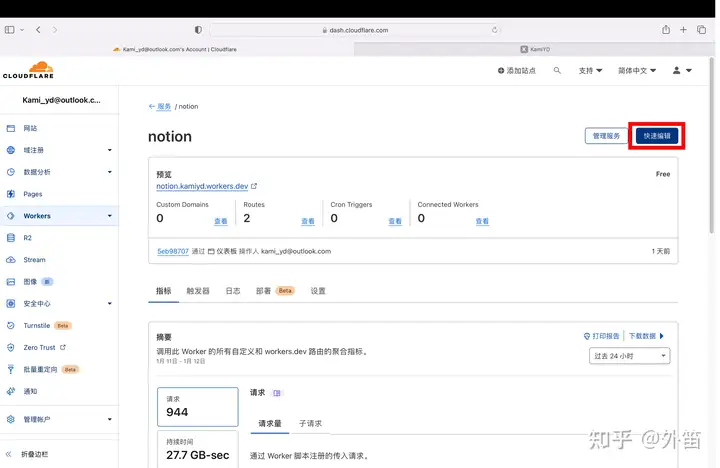This screenshot has height=468, width=720.
Task: Switch to the 设置 settings tab
Action: 318,291
